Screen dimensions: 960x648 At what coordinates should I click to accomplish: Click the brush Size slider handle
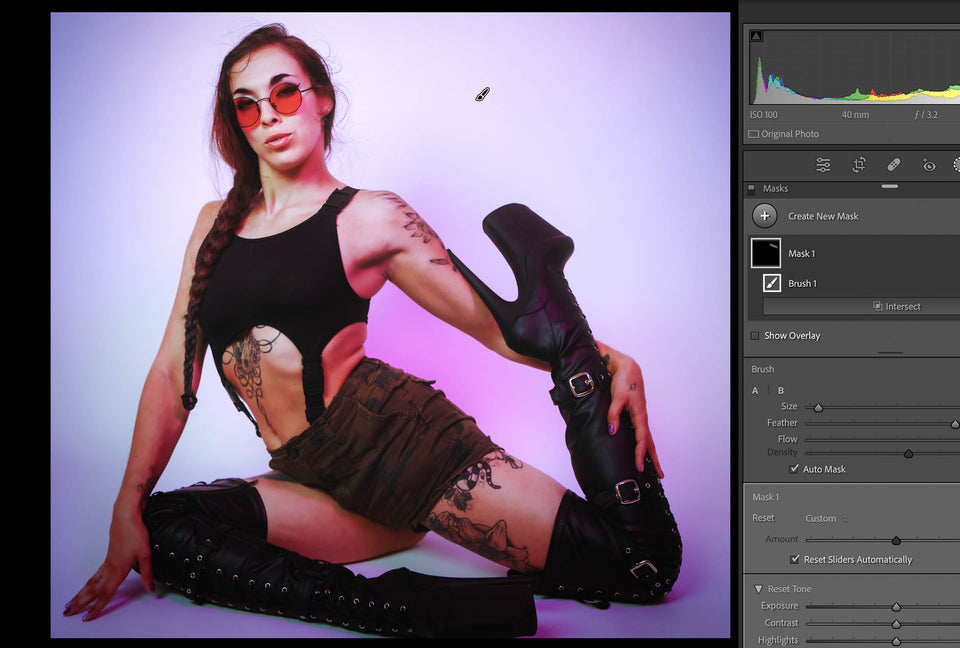coord(818,408)
